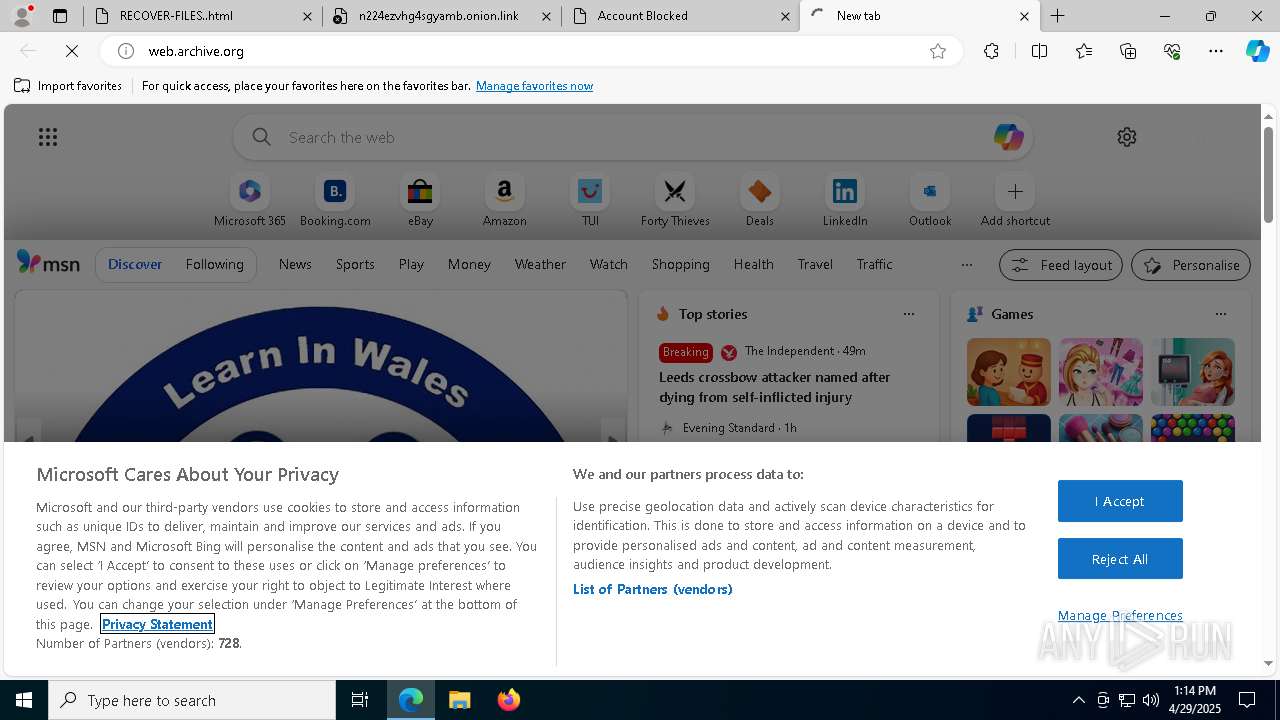The height and width of the screenshot is (720, 1280).
Task: Open a new browser tab
Action: tap(1057, 16)
